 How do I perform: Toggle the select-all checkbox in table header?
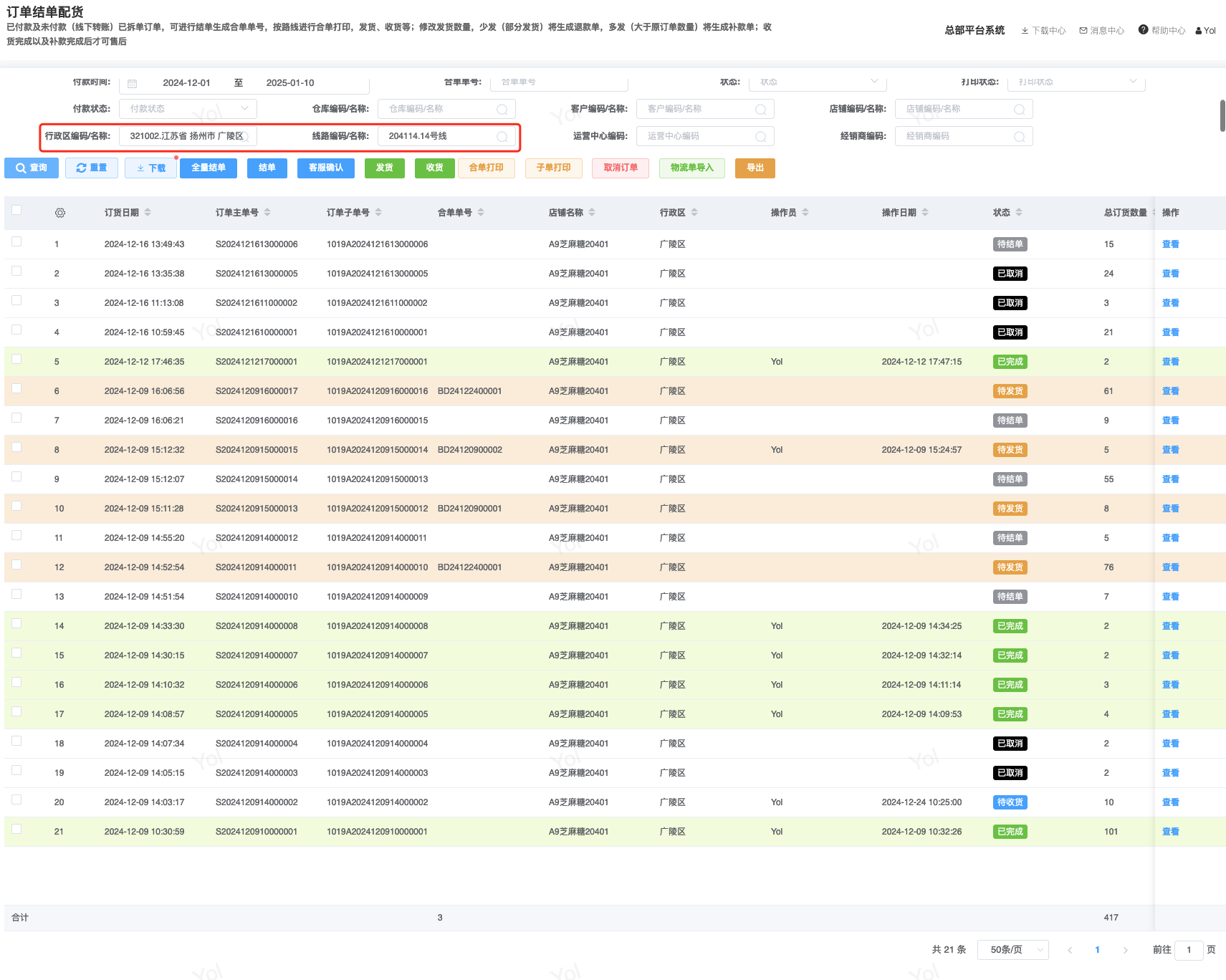point(16,211)
